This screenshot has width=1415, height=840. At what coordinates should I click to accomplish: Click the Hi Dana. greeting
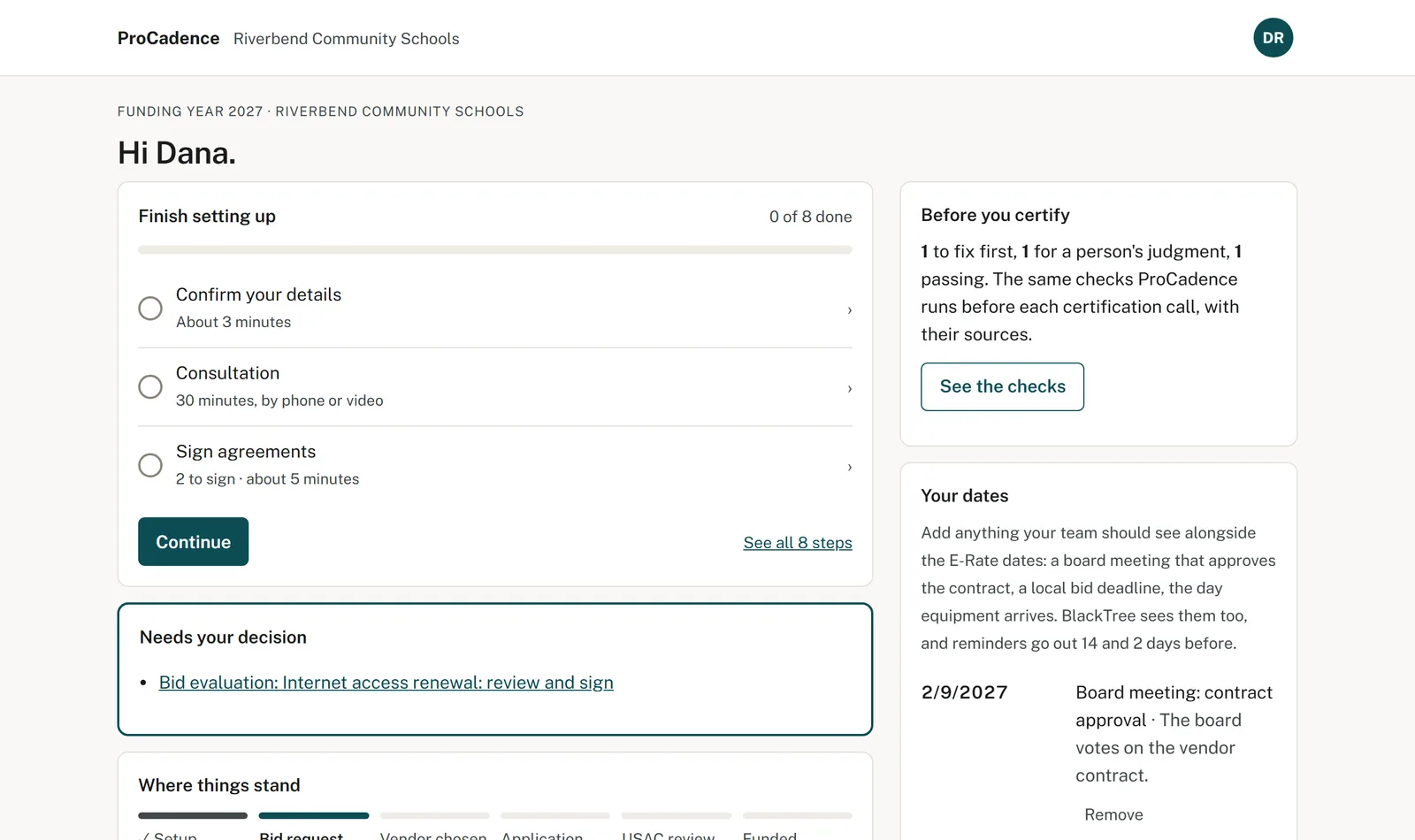[x=177, y=153]
